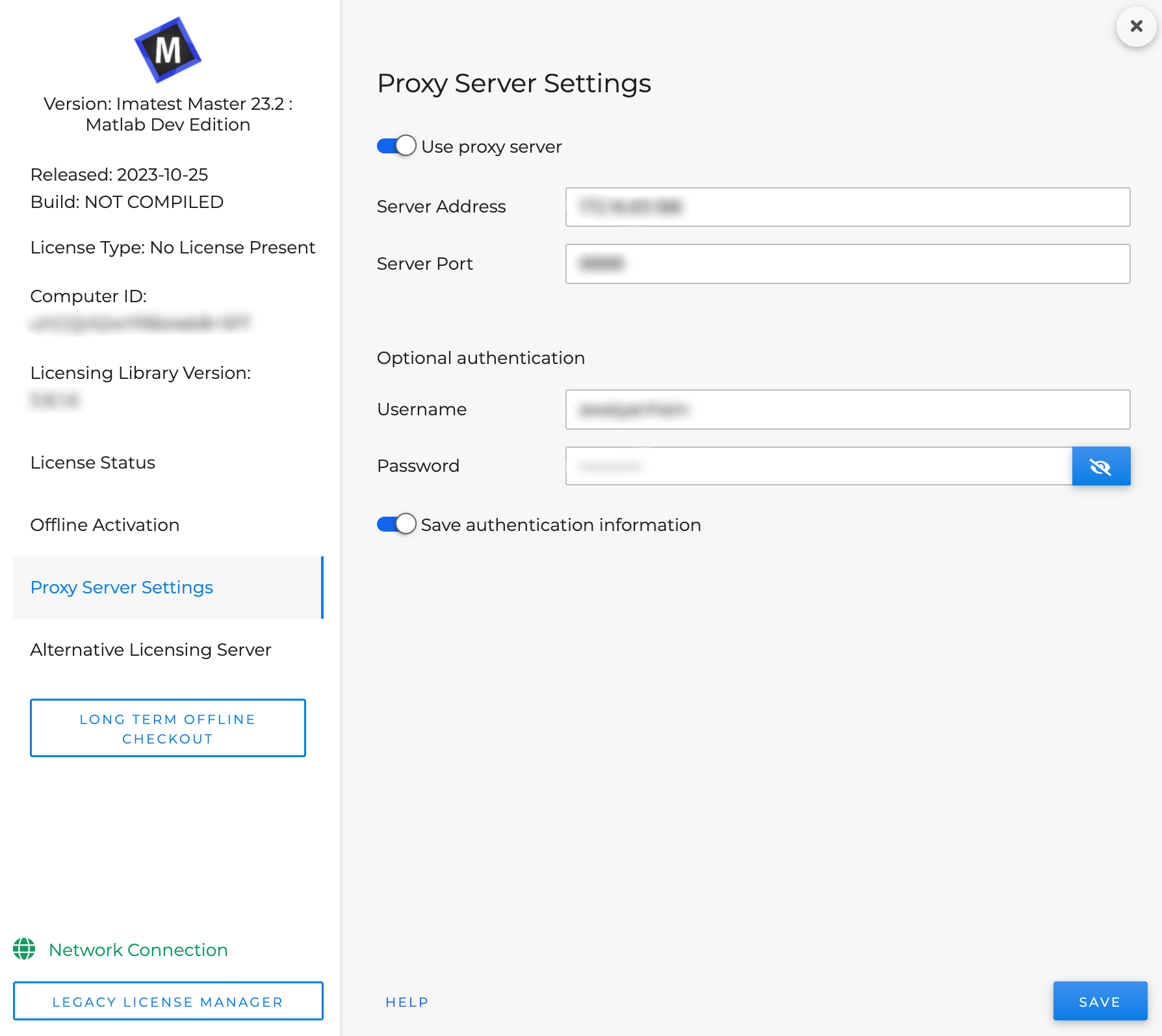Select License Status in the sidebar

tap(92, 463)
